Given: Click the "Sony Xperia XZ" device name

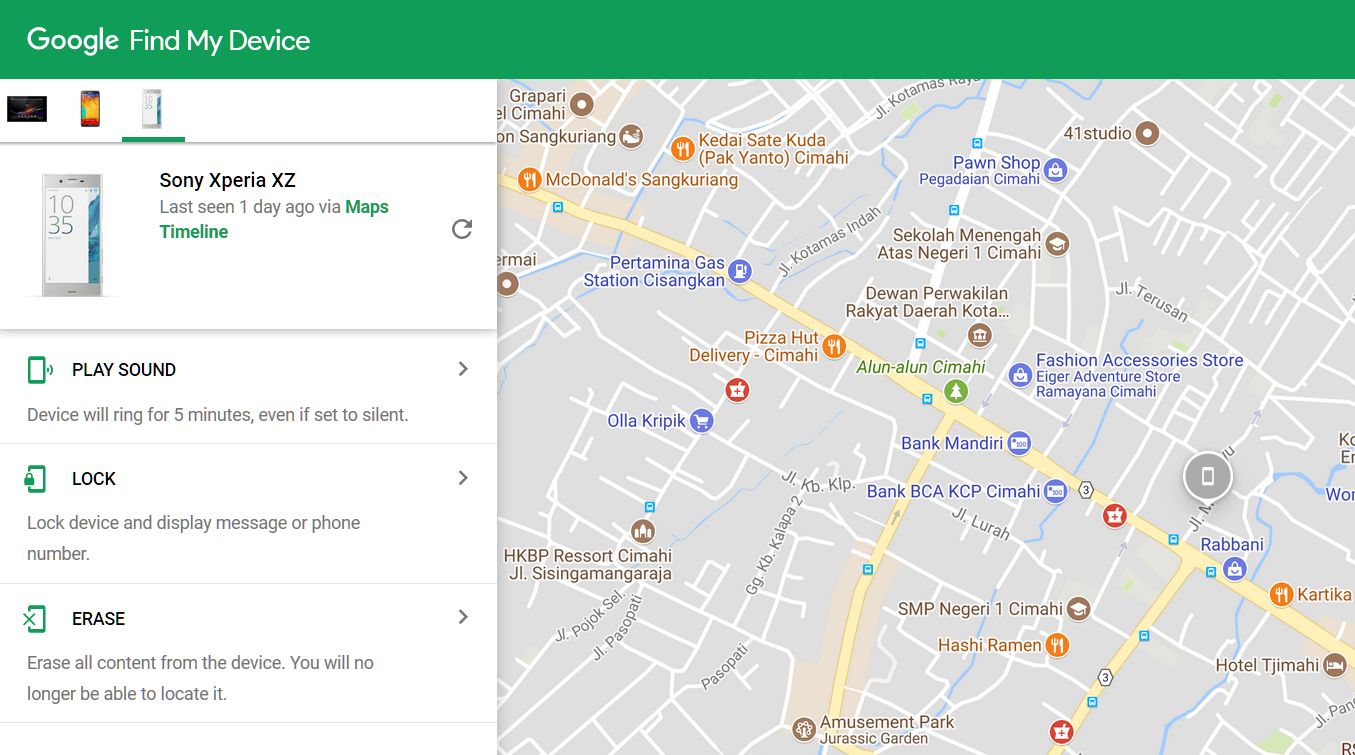Looking at the screenshot, I should [228, 180].
